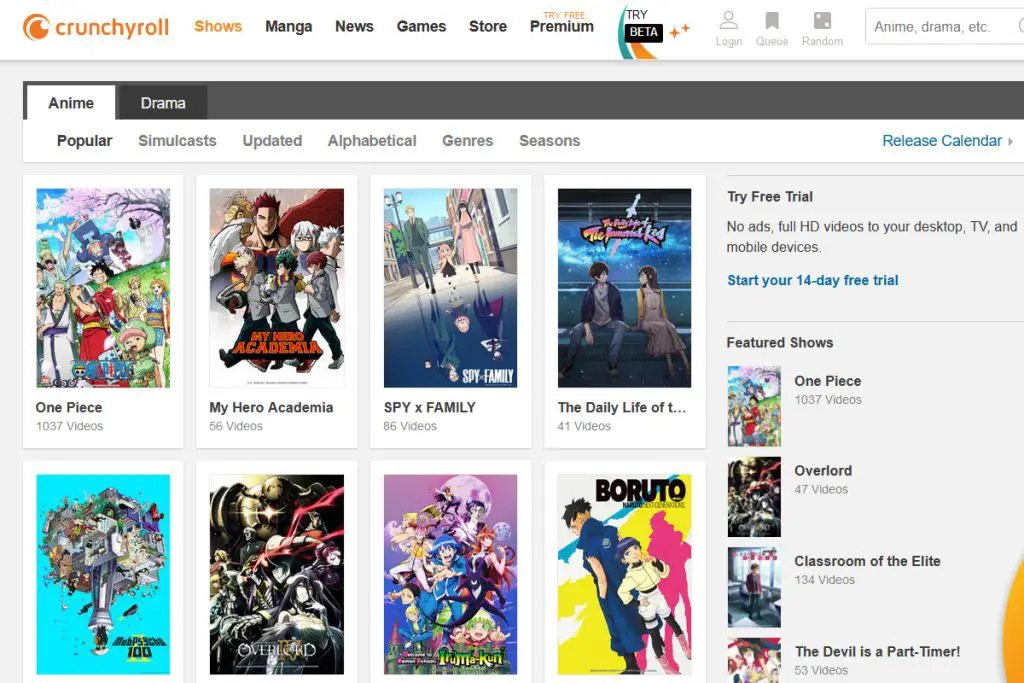
Task: Open featured Classroom of the Elite thumbnail
Action: pos(754,587)
